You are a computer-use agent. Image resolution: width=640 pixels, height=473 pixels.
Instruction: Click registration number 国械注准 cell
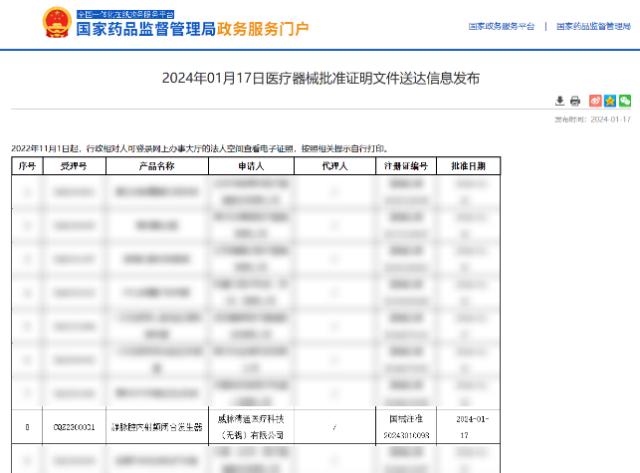tap(406, 428)
